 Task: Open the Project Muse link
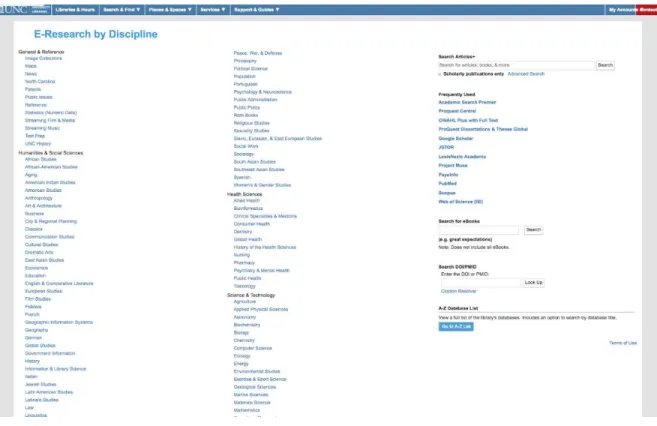tap(453, 165)
